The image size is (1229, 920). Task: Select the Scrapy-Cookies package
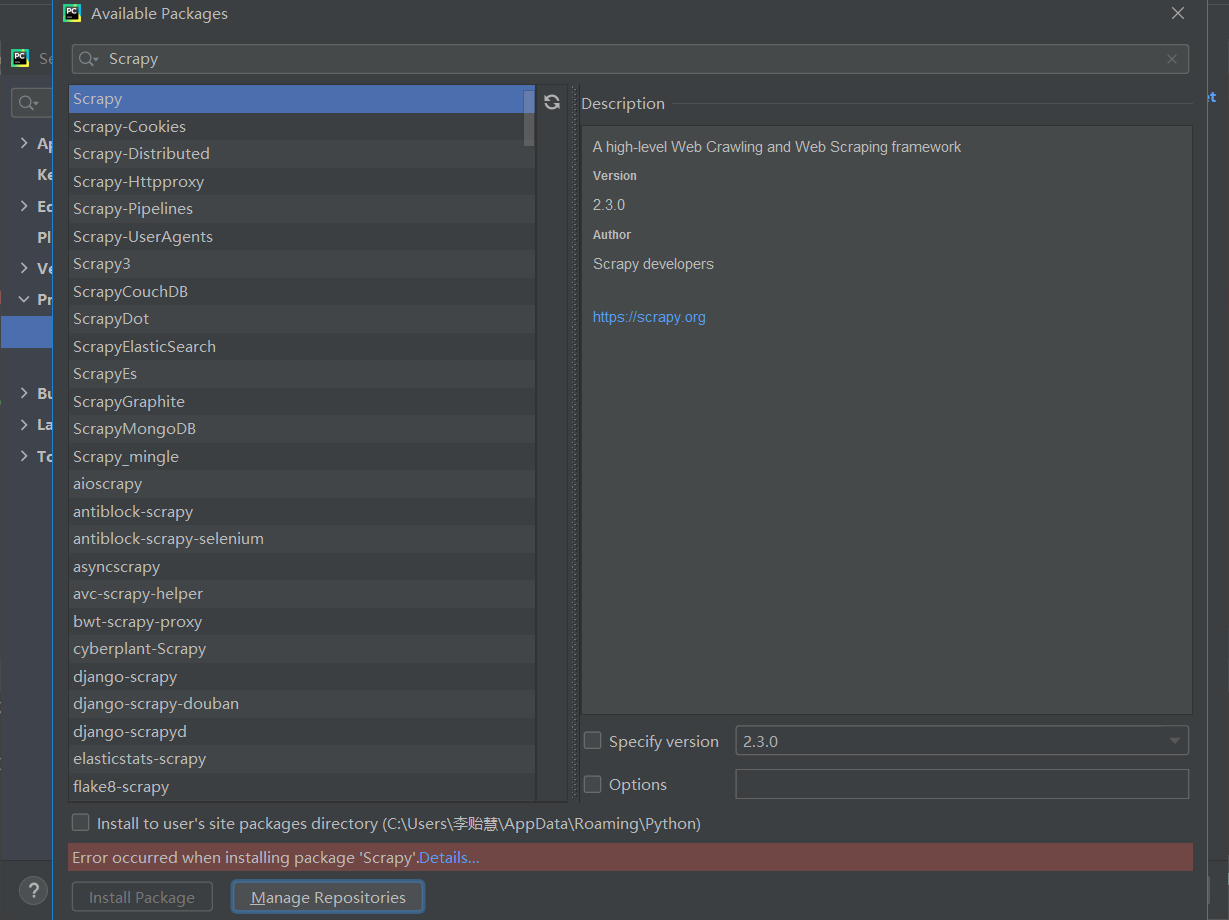(301, 126)
